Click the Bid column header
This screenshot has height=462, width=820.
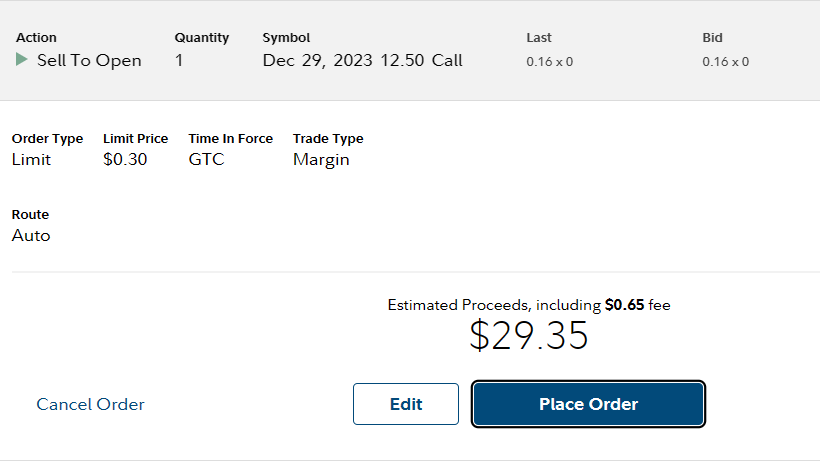pyautogui.click(x=712, y=38)
